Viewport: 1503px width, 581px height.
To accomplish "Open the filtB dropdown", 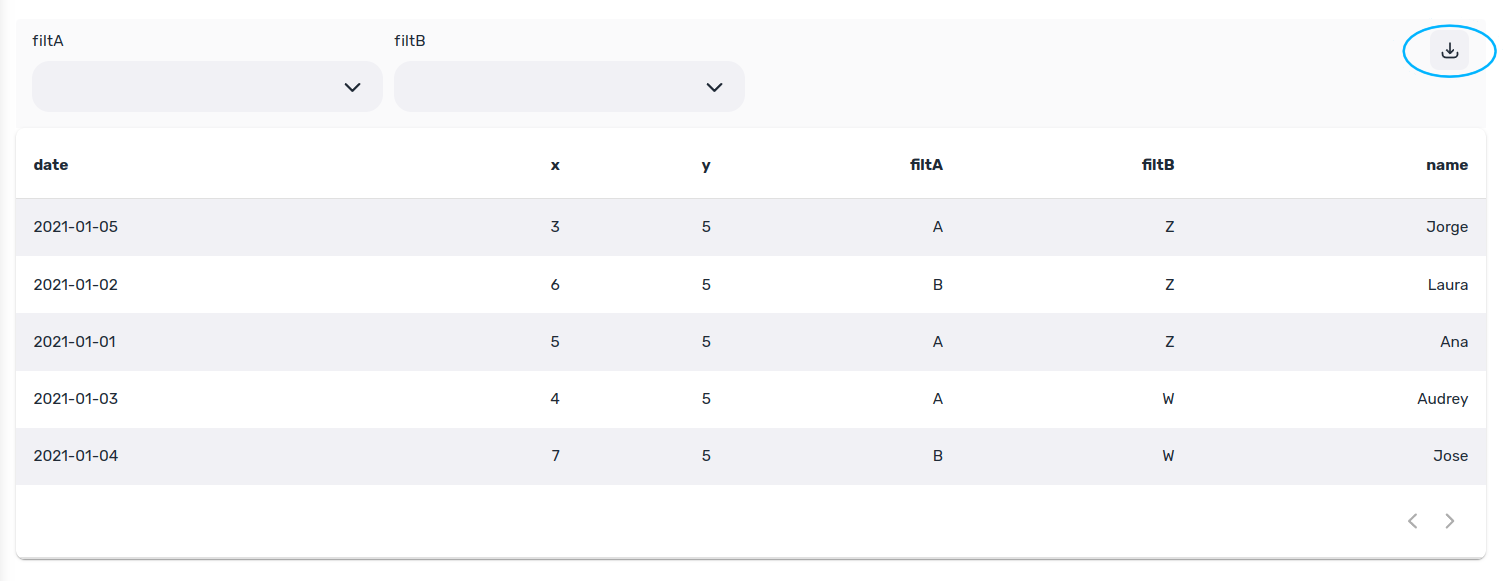I will 569,87.
